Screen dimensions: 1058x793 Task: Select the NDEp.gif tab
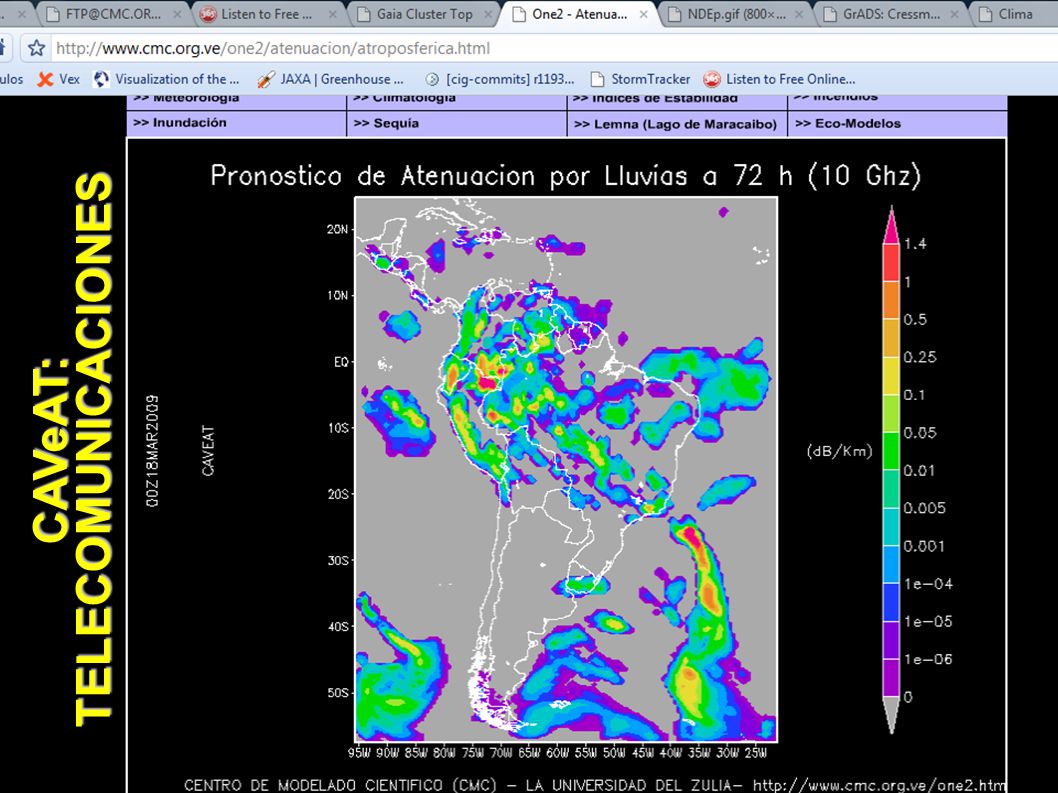pos(735,14)
